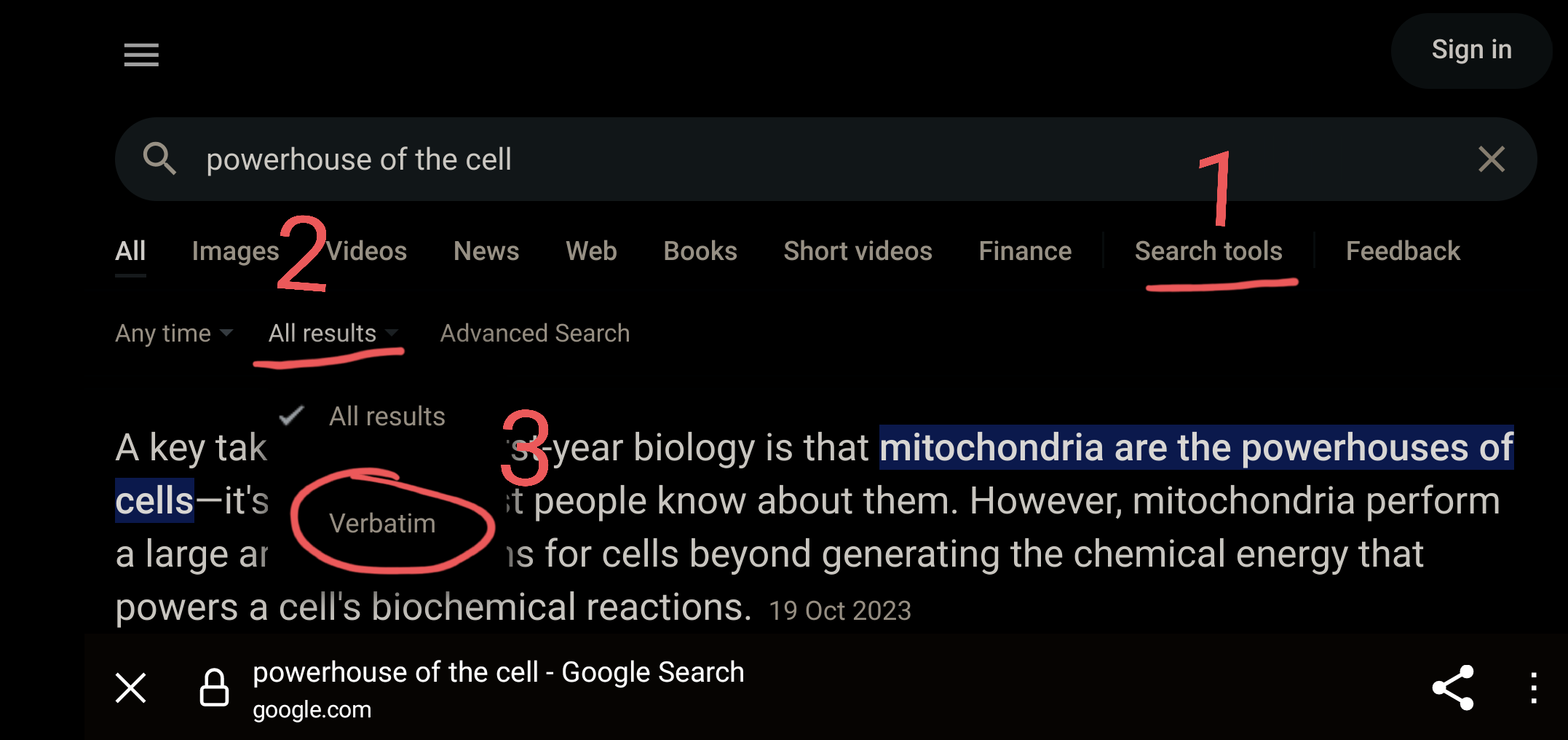
Task: Switch to the Images tab
Action: (235, 251)
